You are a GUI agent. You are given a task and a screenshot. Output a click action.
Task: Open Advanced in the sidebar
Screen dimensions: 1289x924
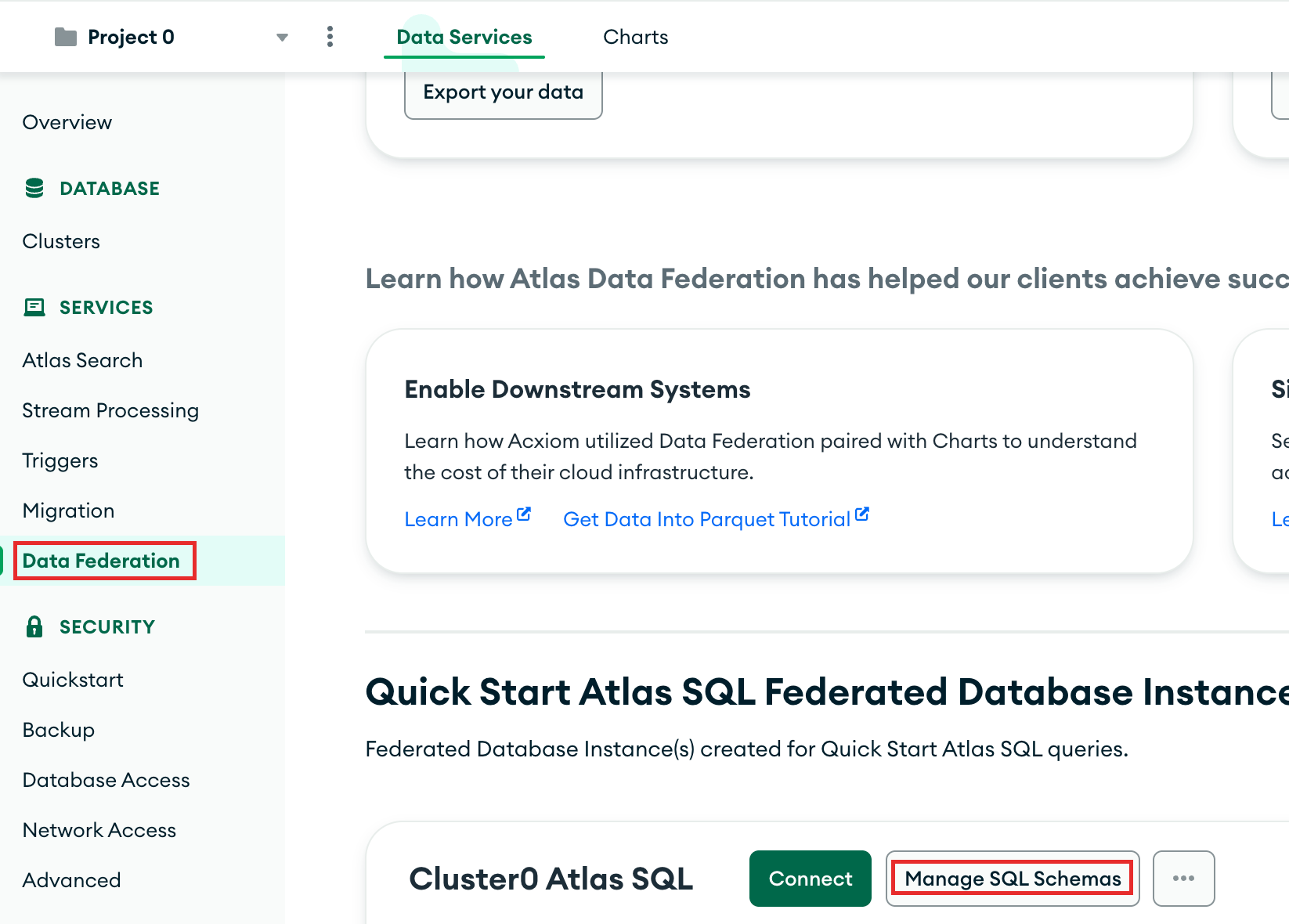point(71,880)
